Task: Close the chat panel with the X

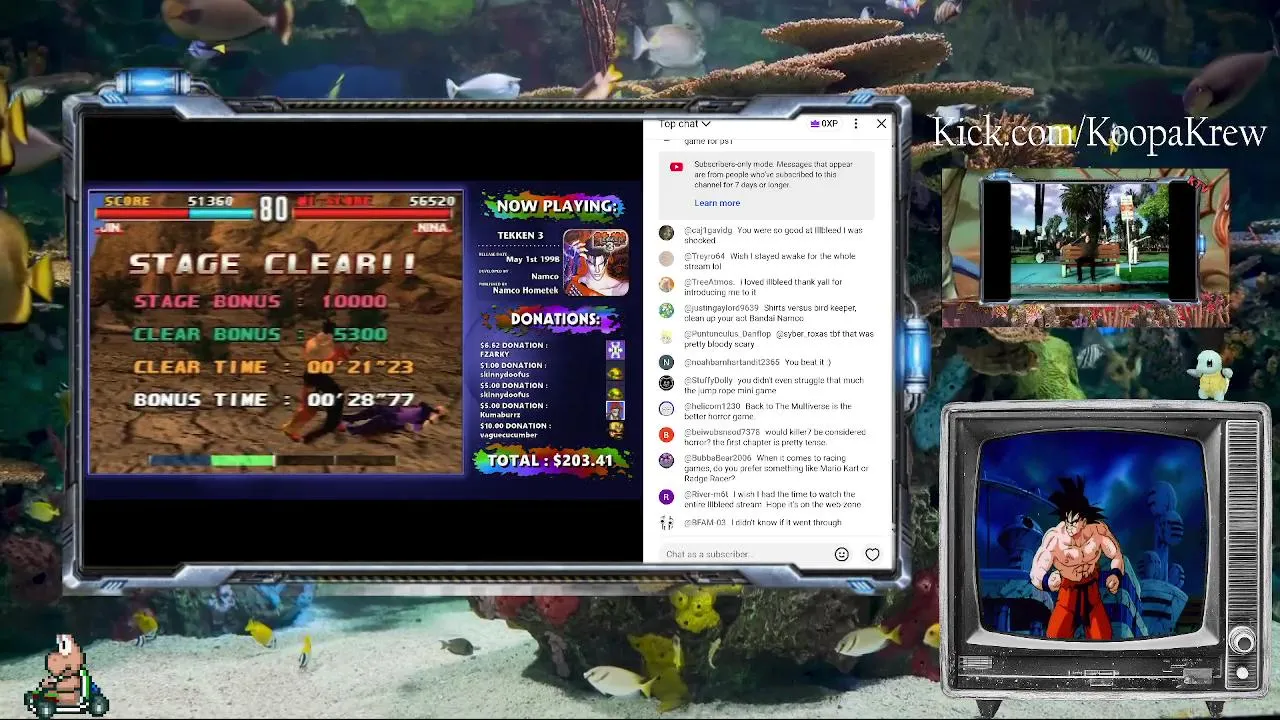Action: coord(881,124)
